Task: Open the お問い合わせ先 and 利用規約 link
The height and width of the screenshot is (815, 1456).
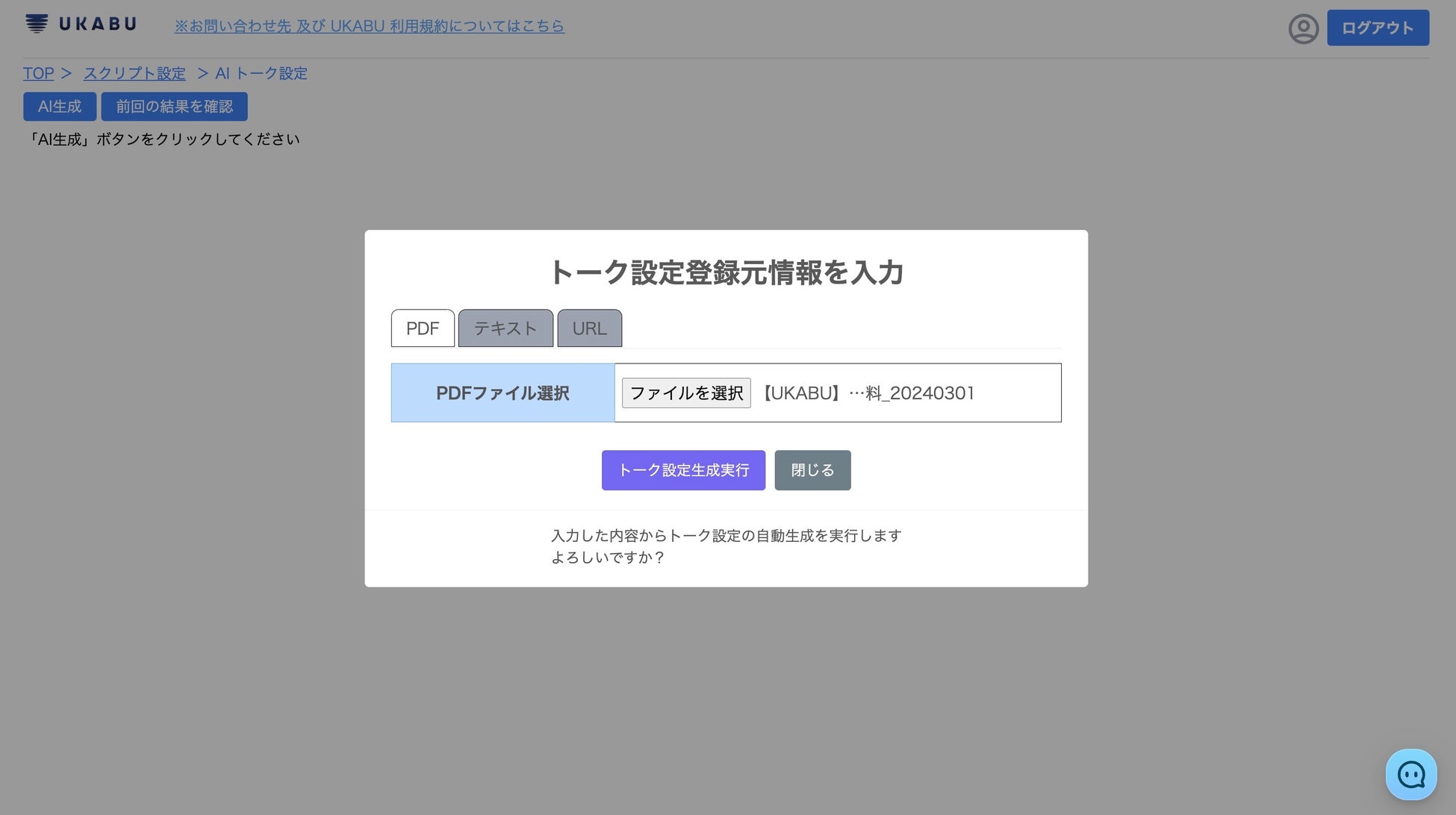Action: click(369, 26)
